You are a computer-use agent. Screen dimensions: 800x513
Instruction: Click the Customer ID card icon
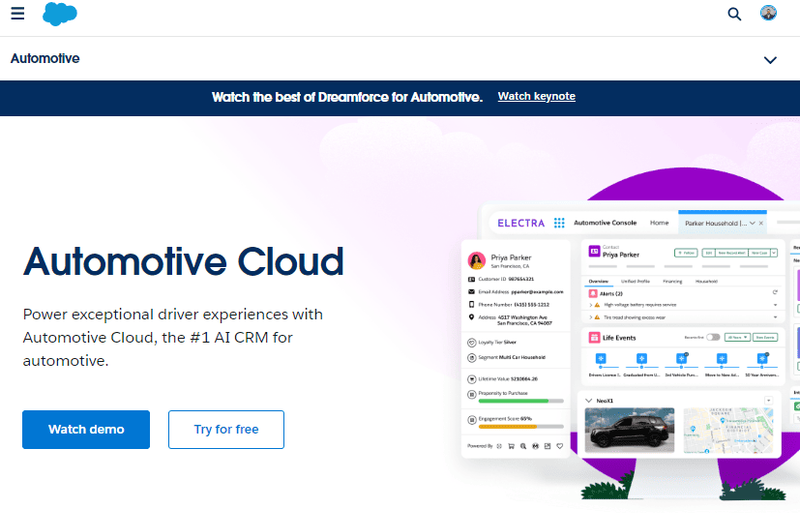[471, 279]
